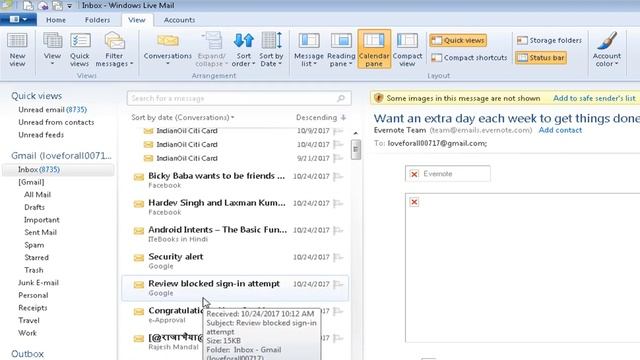Toggle Compact view layout

coord(407,50)
